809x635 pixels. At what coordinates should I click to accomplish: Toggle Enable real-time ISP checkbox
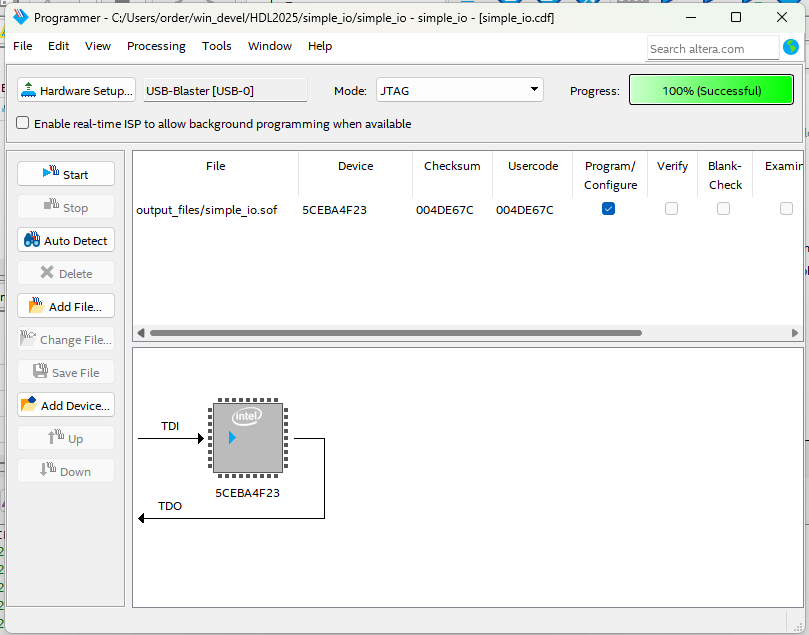click(22, 123)
